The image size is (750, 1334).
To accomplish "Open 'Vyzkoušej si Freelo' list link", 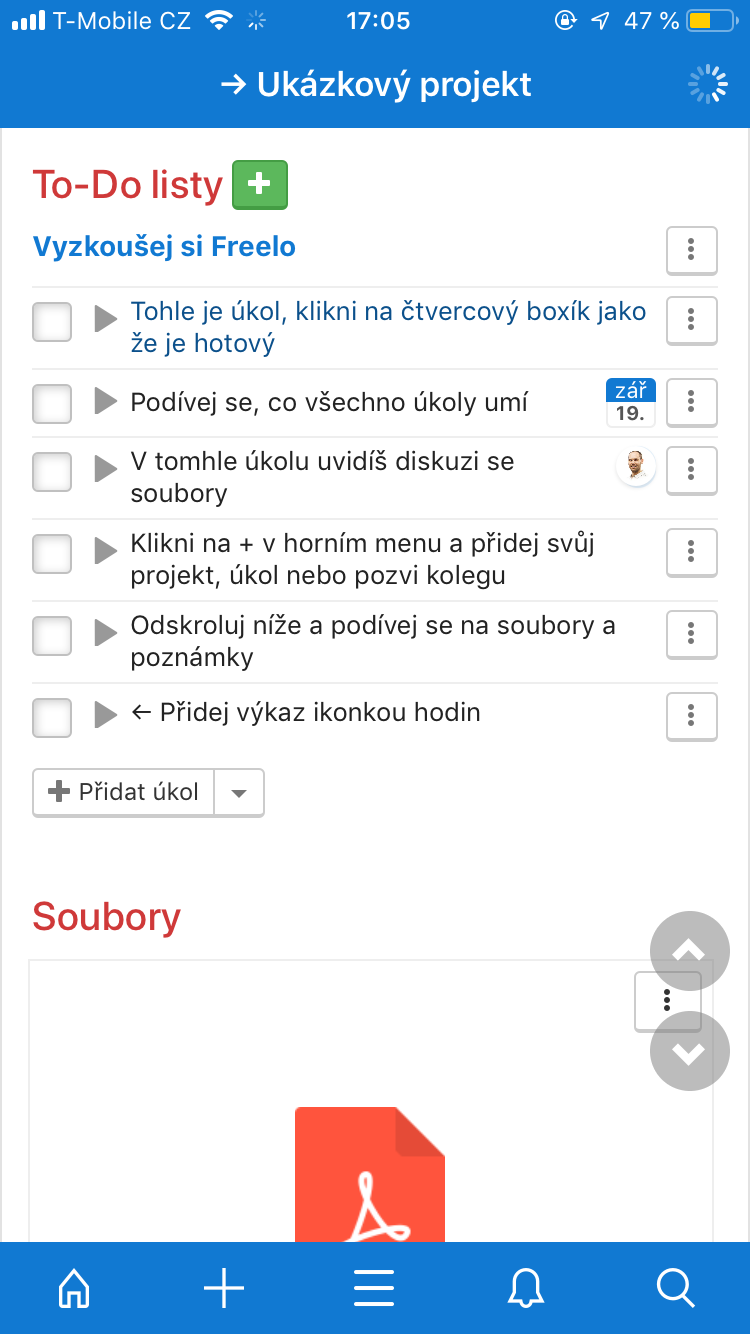I will coord(164,247).
